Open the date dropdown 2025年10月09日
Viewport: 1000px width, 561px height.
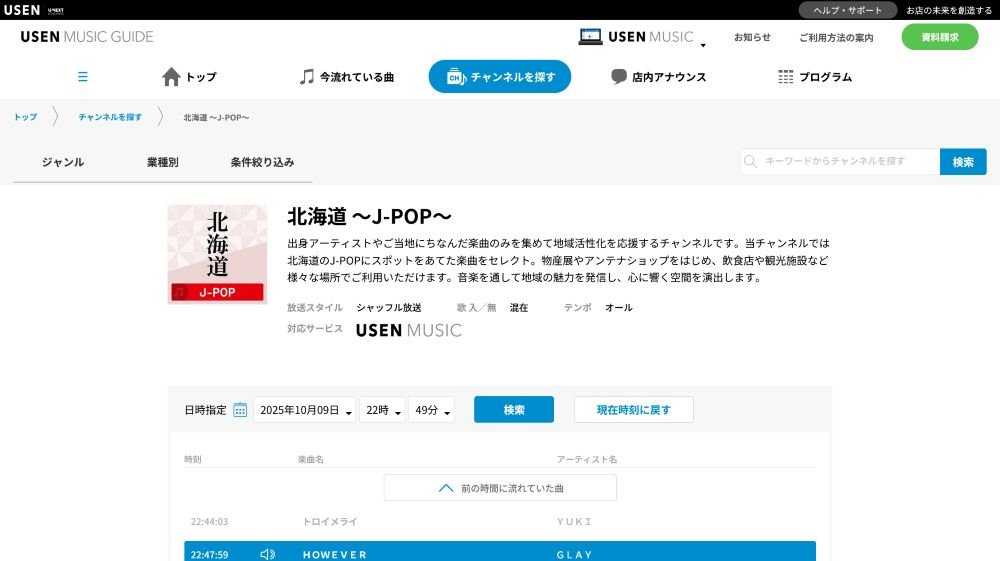[x=305, y=410]
